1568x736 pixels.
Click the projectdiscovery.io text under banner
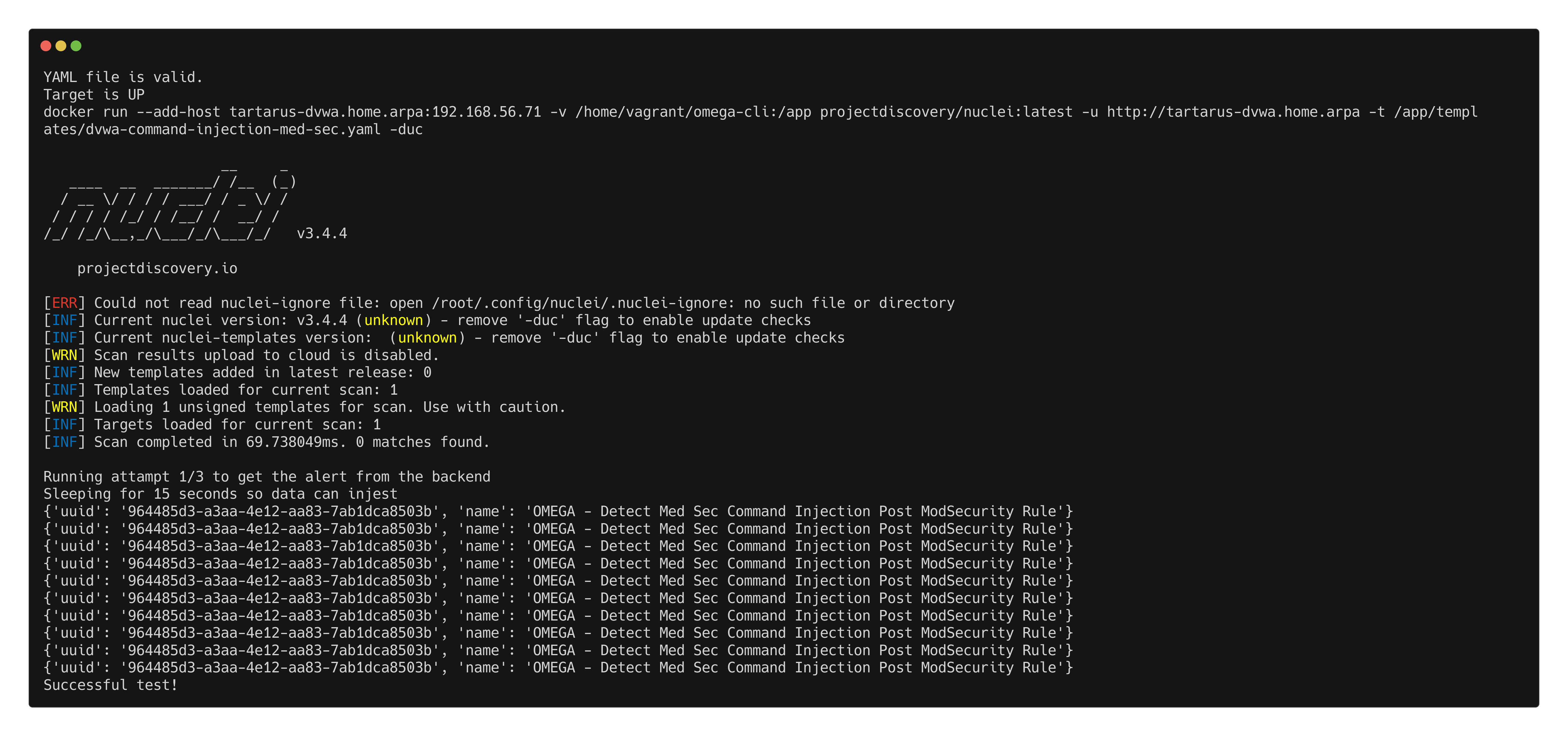[157, 268]
